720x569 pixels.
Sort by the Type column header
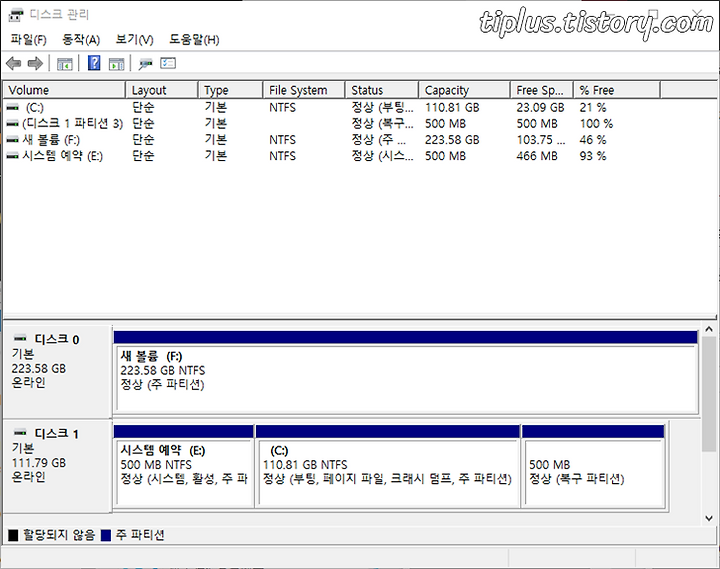pos(231,90)
